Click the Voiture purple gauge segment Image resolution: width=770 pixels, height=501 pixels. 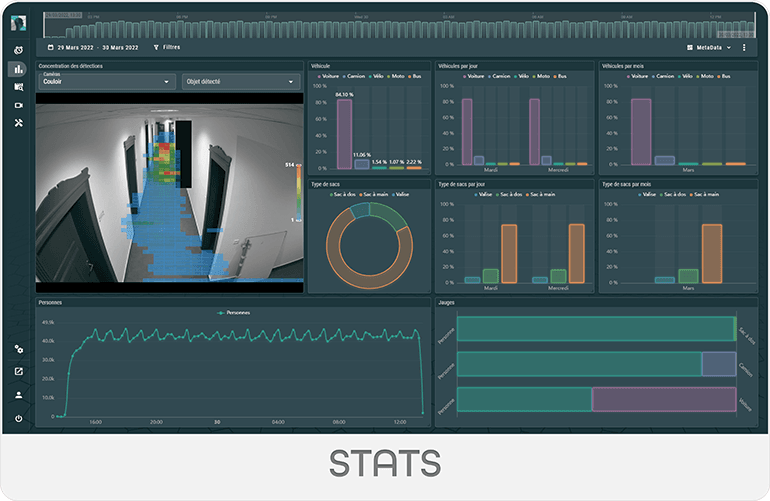click(x=664, y=399)
